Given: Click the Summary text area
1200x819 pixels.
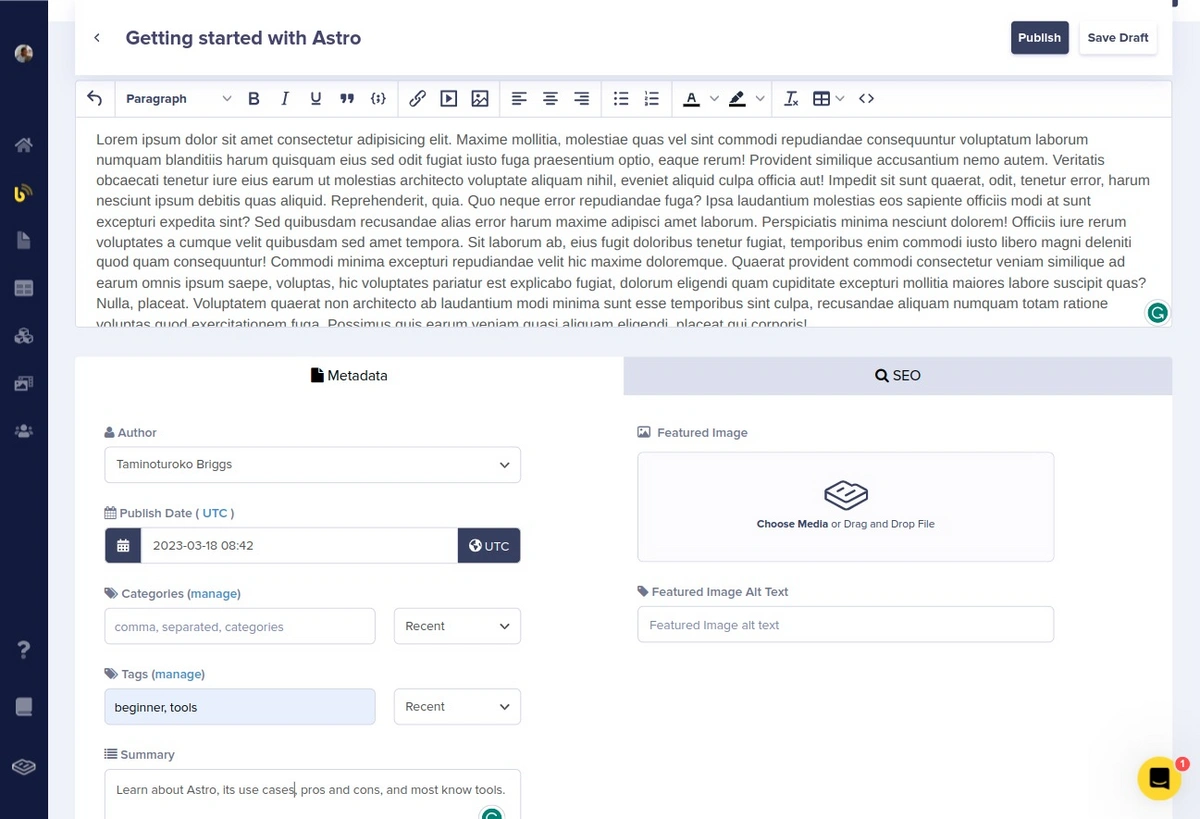Looking at the screenshot, I should pyautogui.click(x=312, y=794).
